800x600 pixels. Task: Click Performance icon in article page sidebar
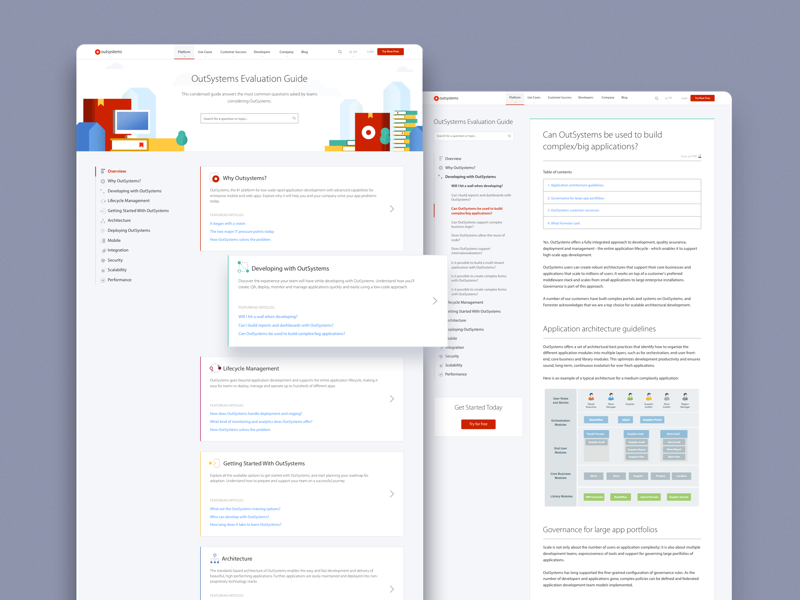(x=441, y=374)
